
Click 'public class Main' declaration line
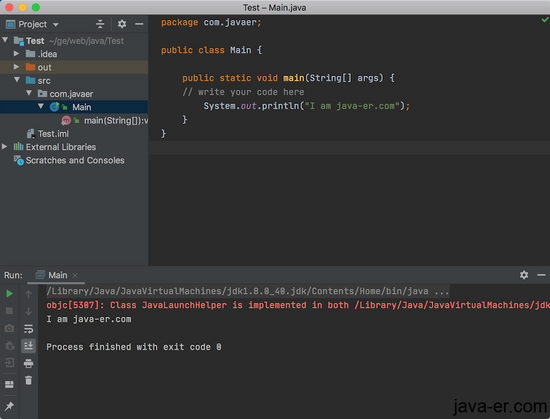(212, 50)
